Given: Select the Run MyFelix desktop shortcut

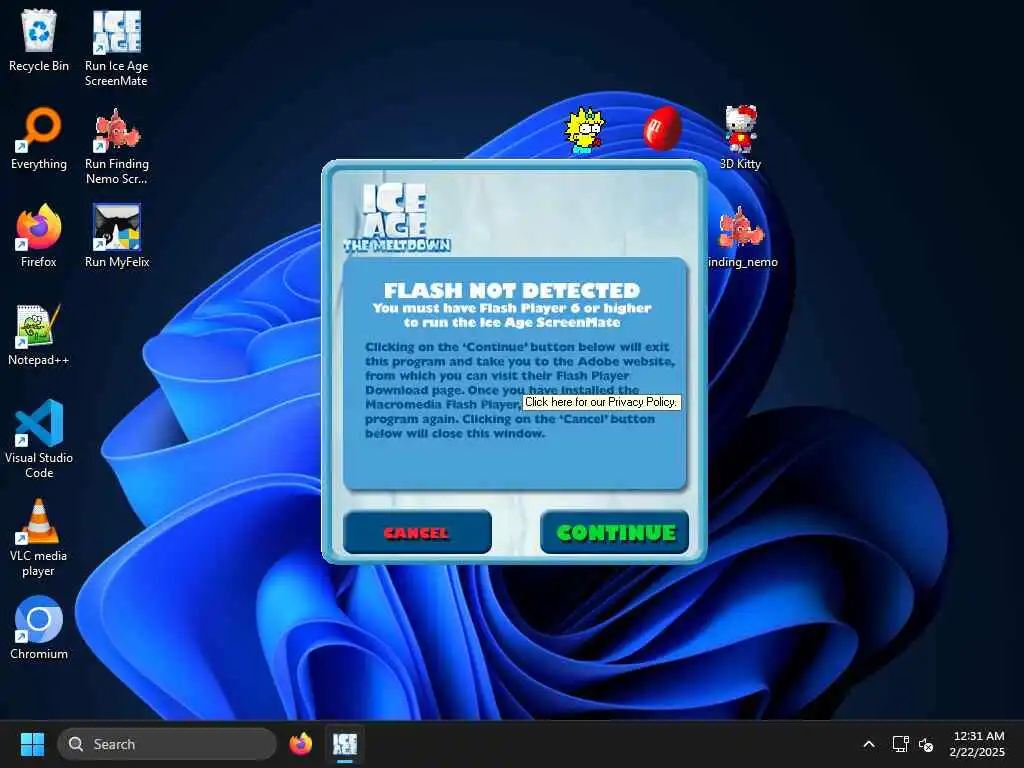Looking at the screenshot, I should click(117, 236).
